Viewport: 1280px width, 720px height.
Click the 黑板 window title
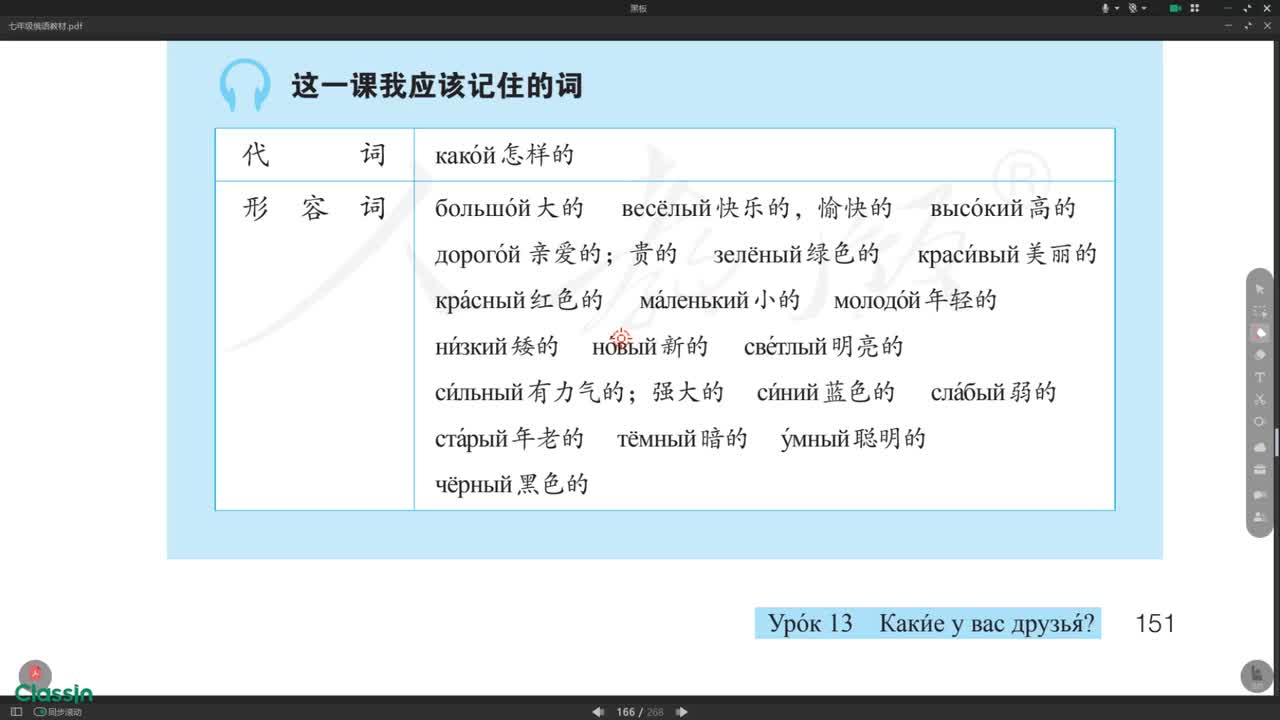[x=638, y=8]
